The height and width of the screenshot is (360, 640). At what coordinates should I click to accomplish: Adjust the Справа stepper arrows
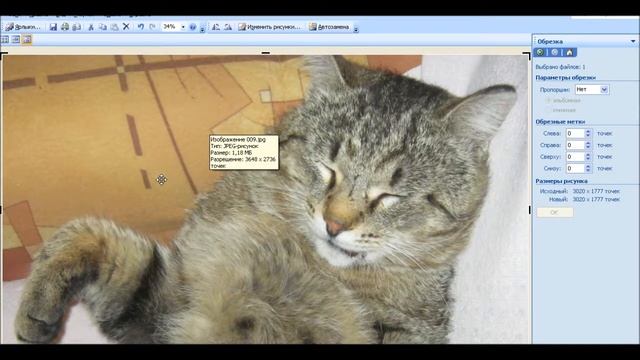(588, 145)
